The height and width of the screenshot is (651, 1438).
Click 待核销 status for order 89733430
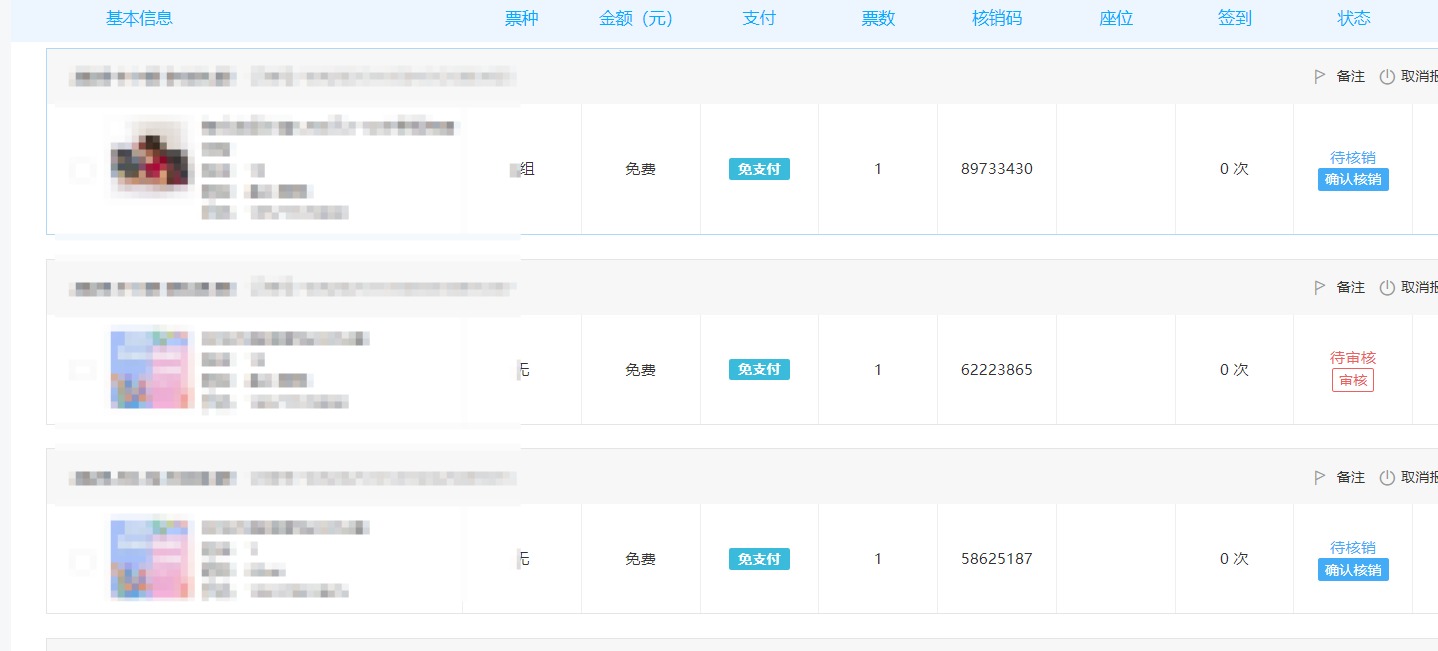[x=1353, y=158]
